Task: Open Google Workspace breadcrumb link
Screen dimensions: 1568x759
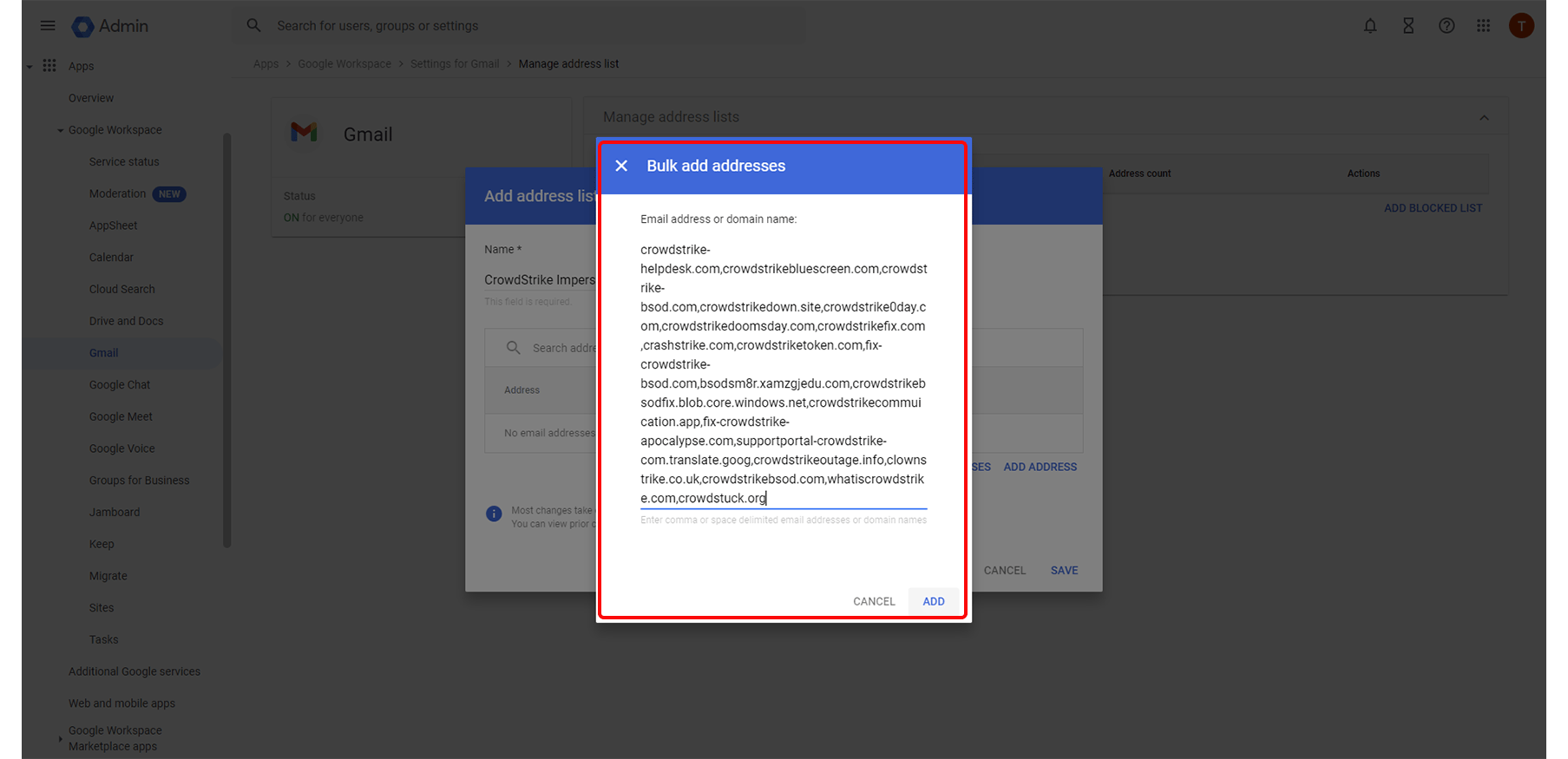Action: [344, 64]
